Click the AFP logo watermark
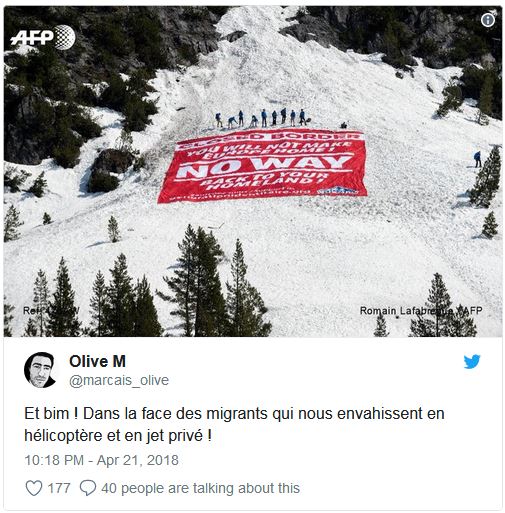Image resolution: width=505 pixels, height=513 pixels. click(43, 37)
